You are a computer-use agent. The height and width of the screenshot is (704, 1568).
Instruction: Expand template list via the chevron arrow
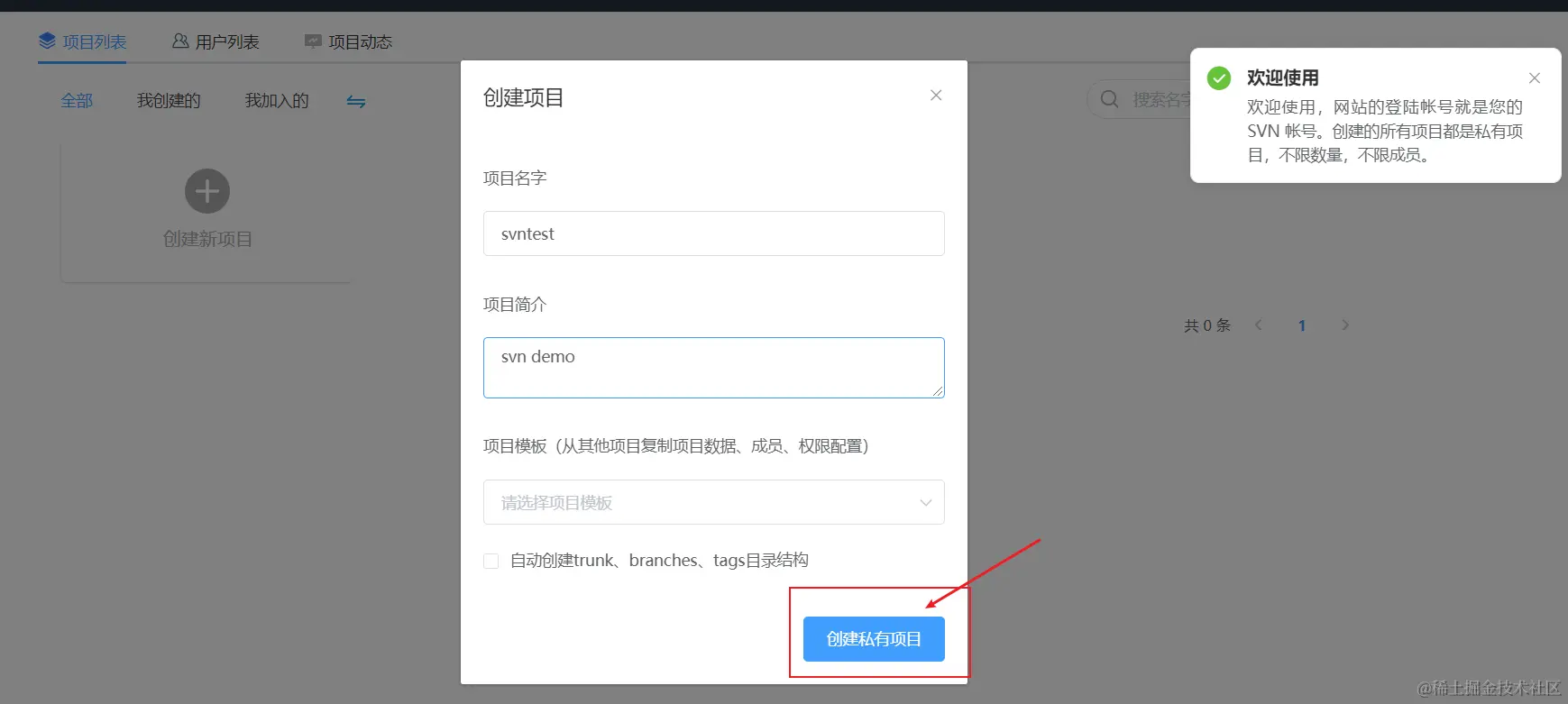pyautogui.click(x=925, y=503)
